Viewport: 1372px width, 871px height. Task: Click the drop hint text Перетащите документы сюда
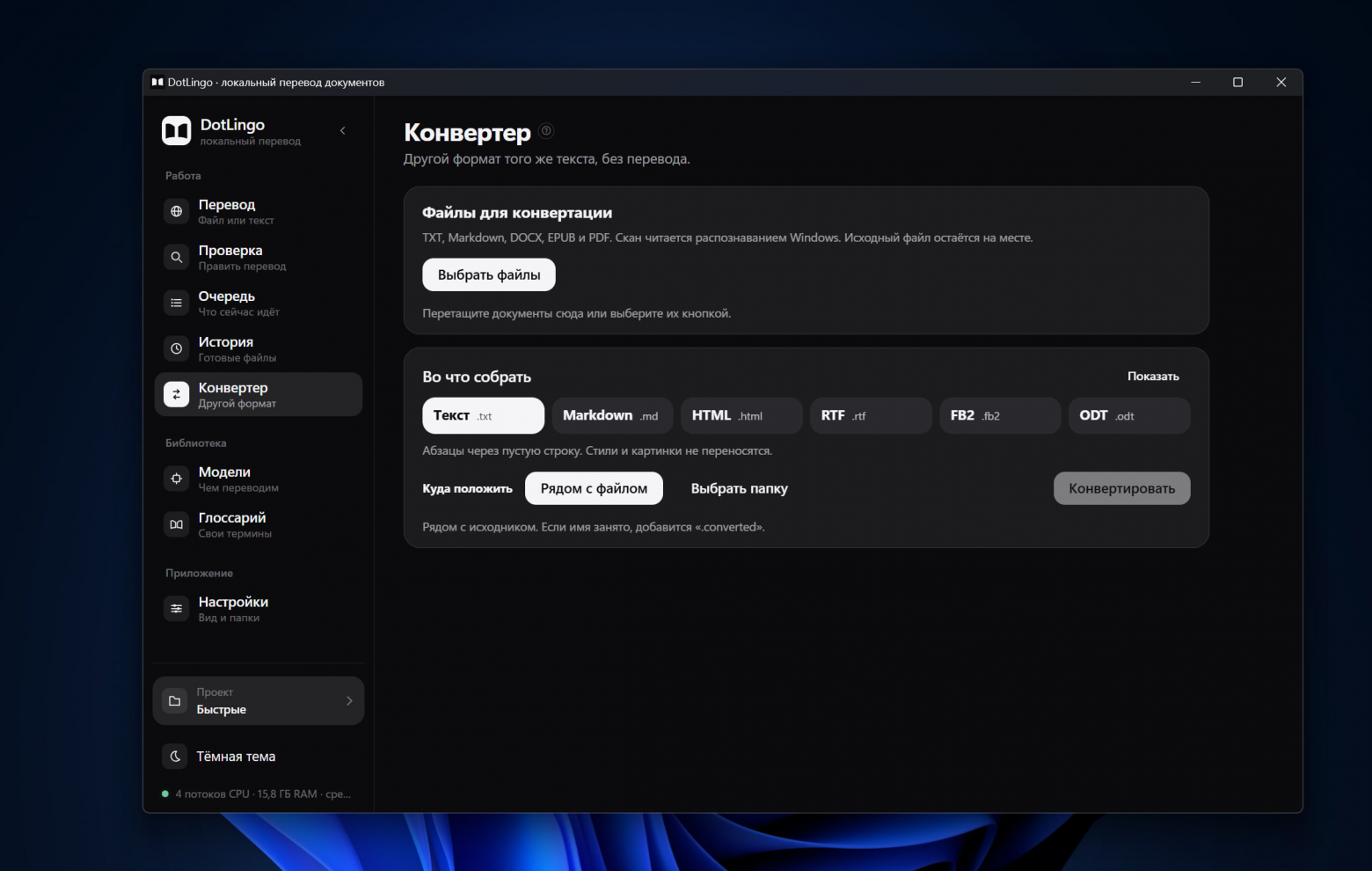click(577, 313)
